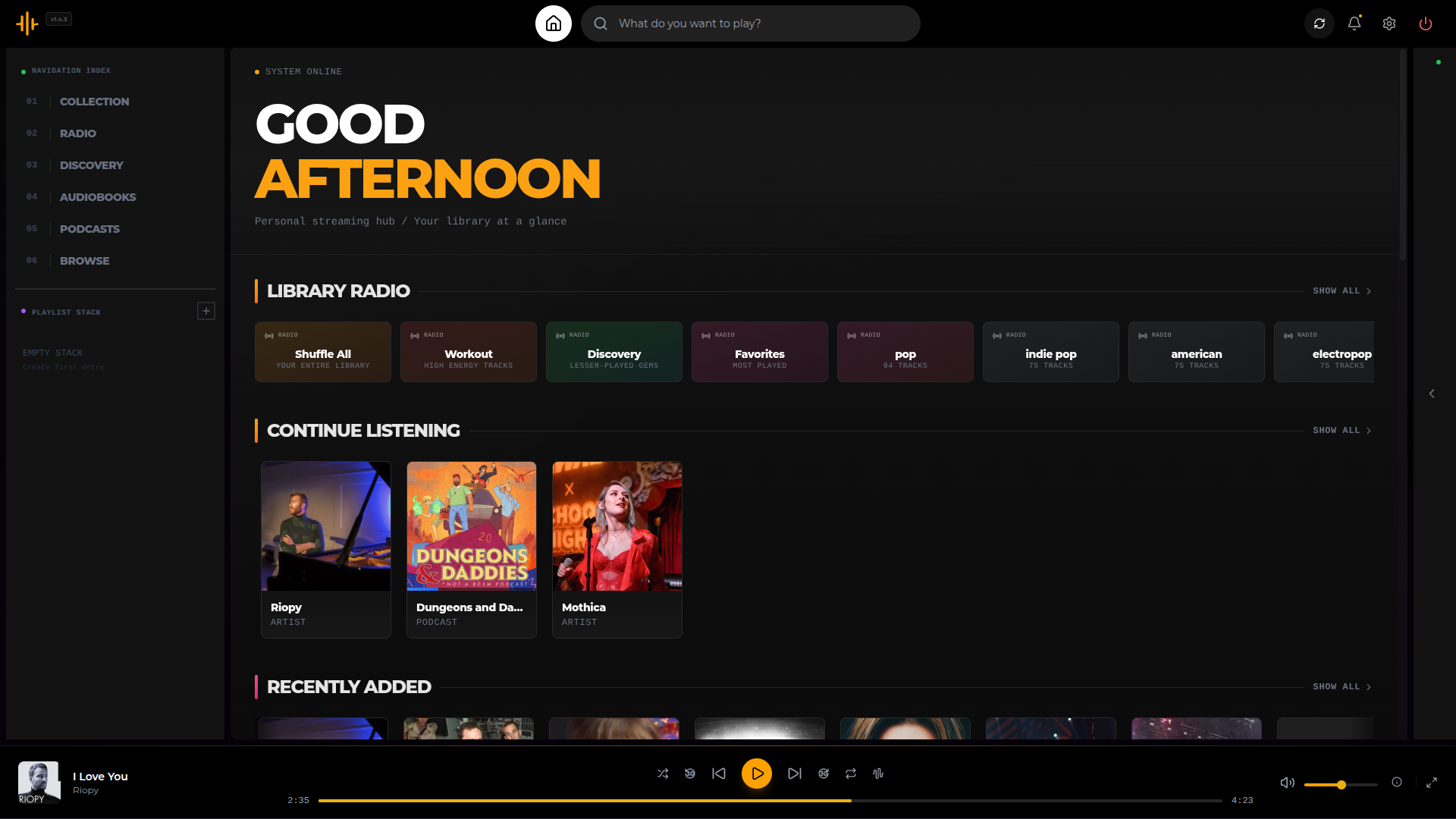Open the waveform visualizer icon
Image resolution: width=1456 pixels, height=819 pixels.
877,773
